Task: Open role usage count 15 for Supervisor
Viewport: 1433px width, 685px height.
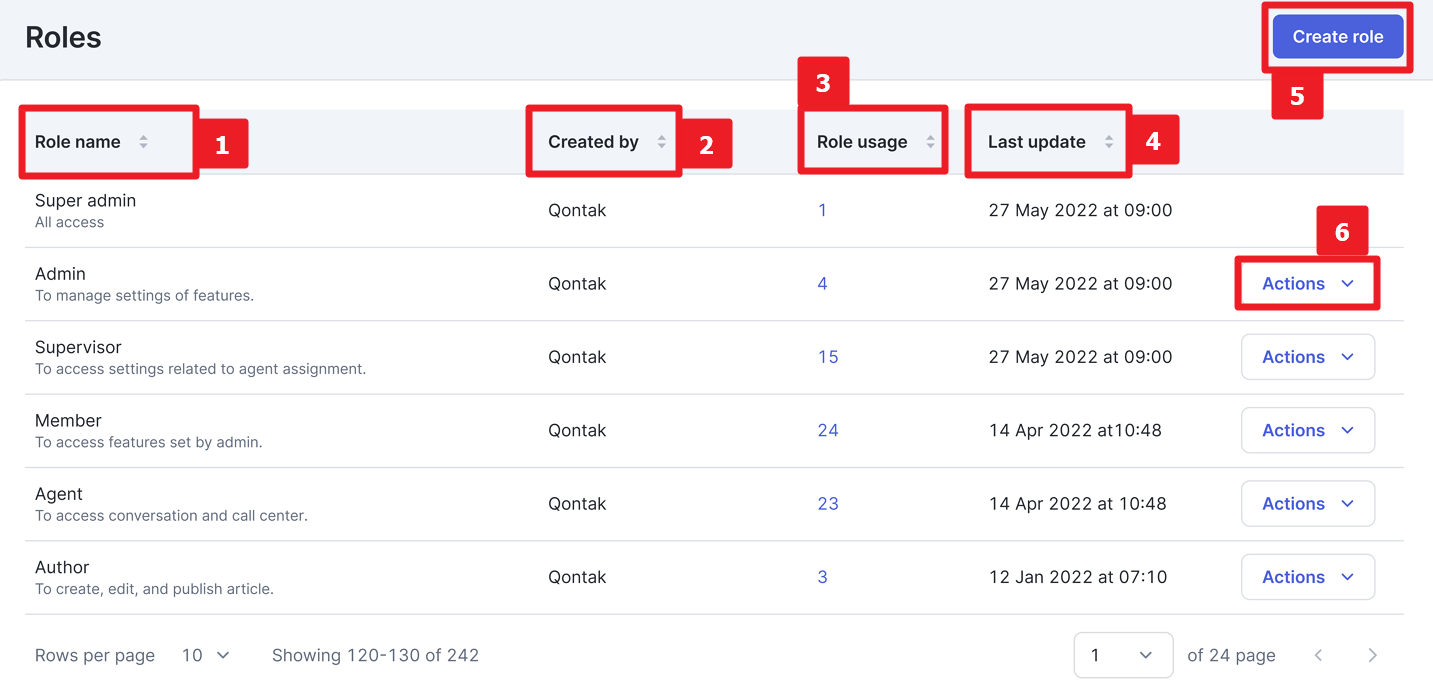Action: pyautogui.click(x=828, y=357)
